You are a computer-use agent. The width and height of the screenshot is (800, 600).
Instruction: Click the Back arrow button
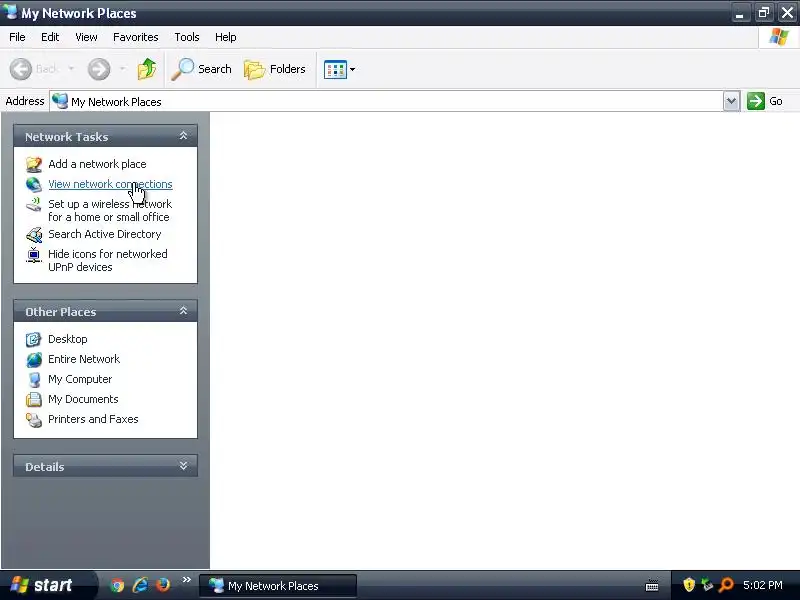point(21,69)
